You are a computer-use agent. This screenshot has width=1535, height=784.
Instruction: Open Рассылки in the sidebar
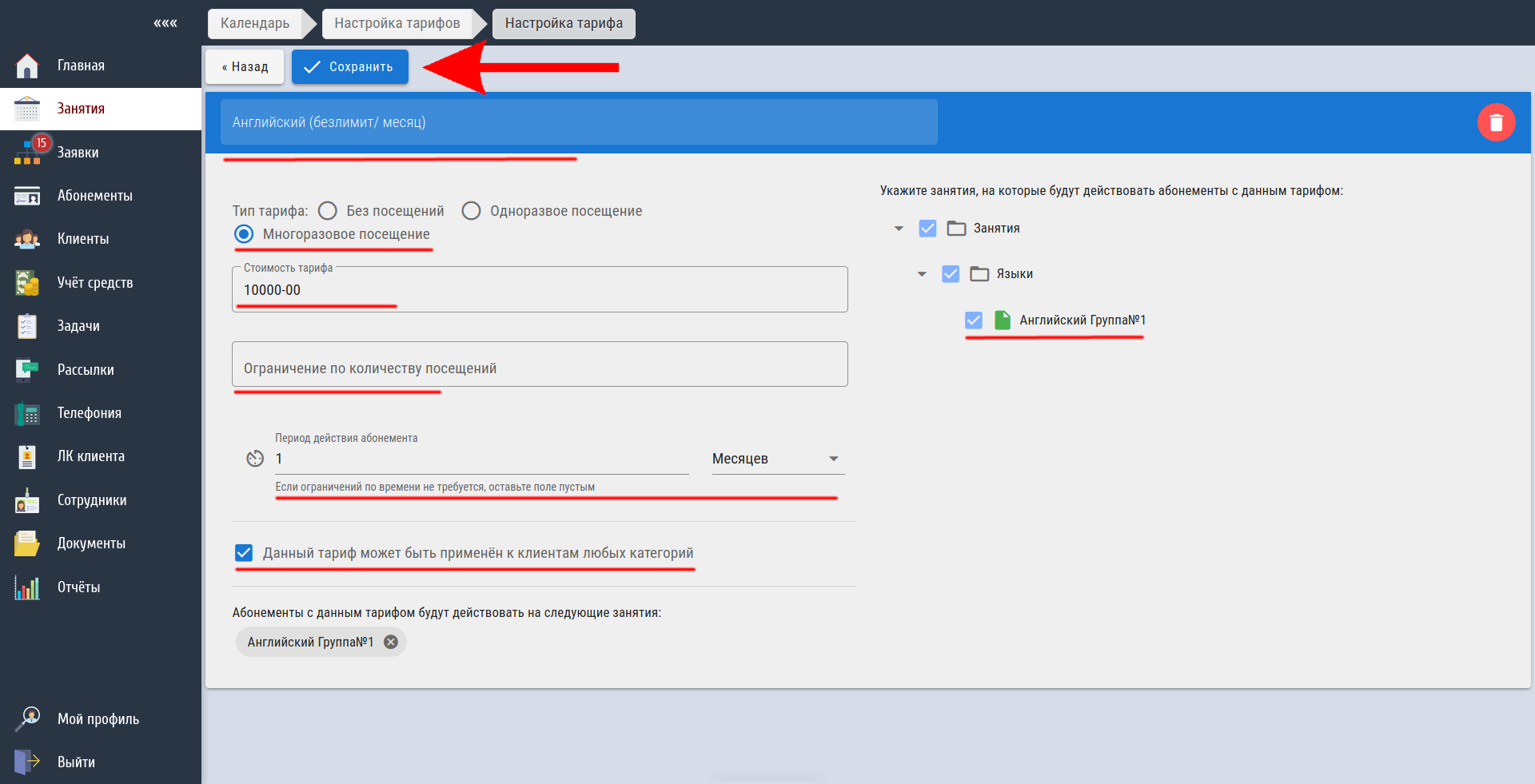(101, 370)
